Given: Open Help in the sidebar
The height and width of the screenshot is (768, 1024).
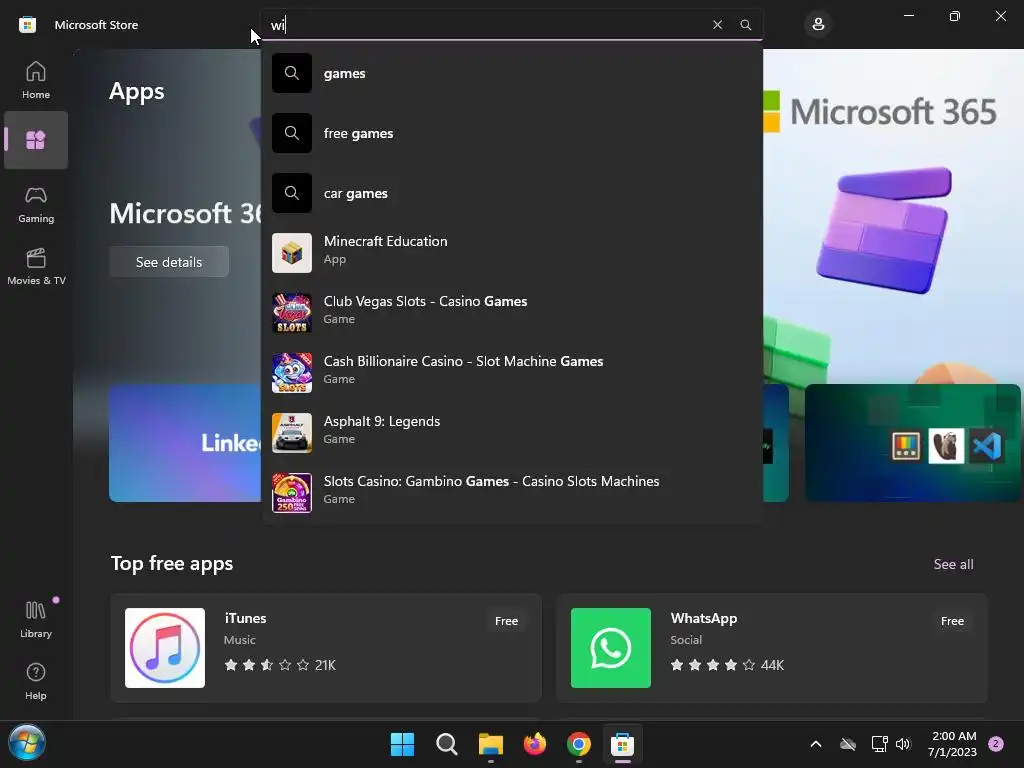Looking at the screenshot, I should 36,681.
